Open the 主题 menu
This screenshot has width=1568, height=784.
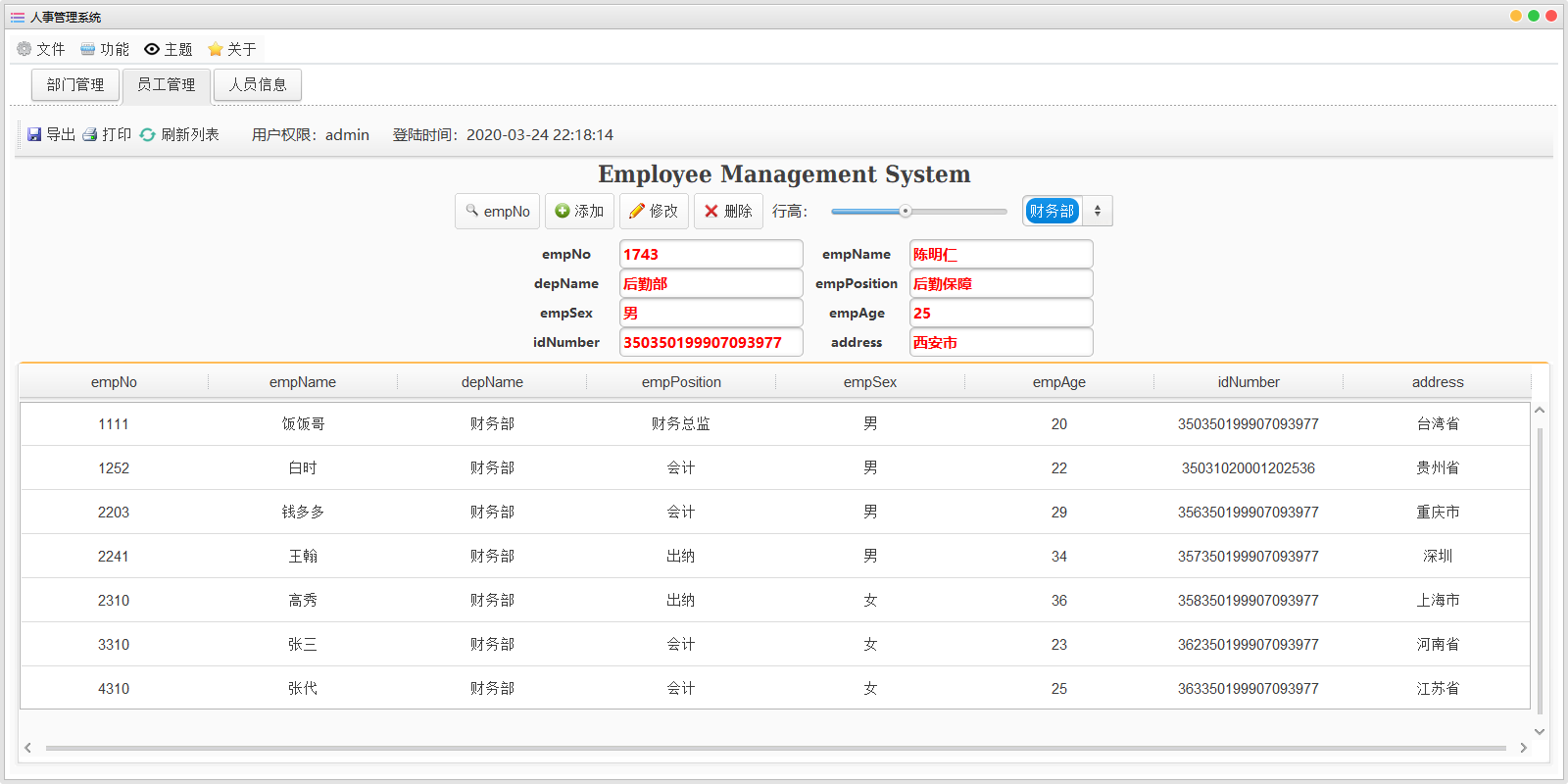pyautogui.click(x=169, y=49)
